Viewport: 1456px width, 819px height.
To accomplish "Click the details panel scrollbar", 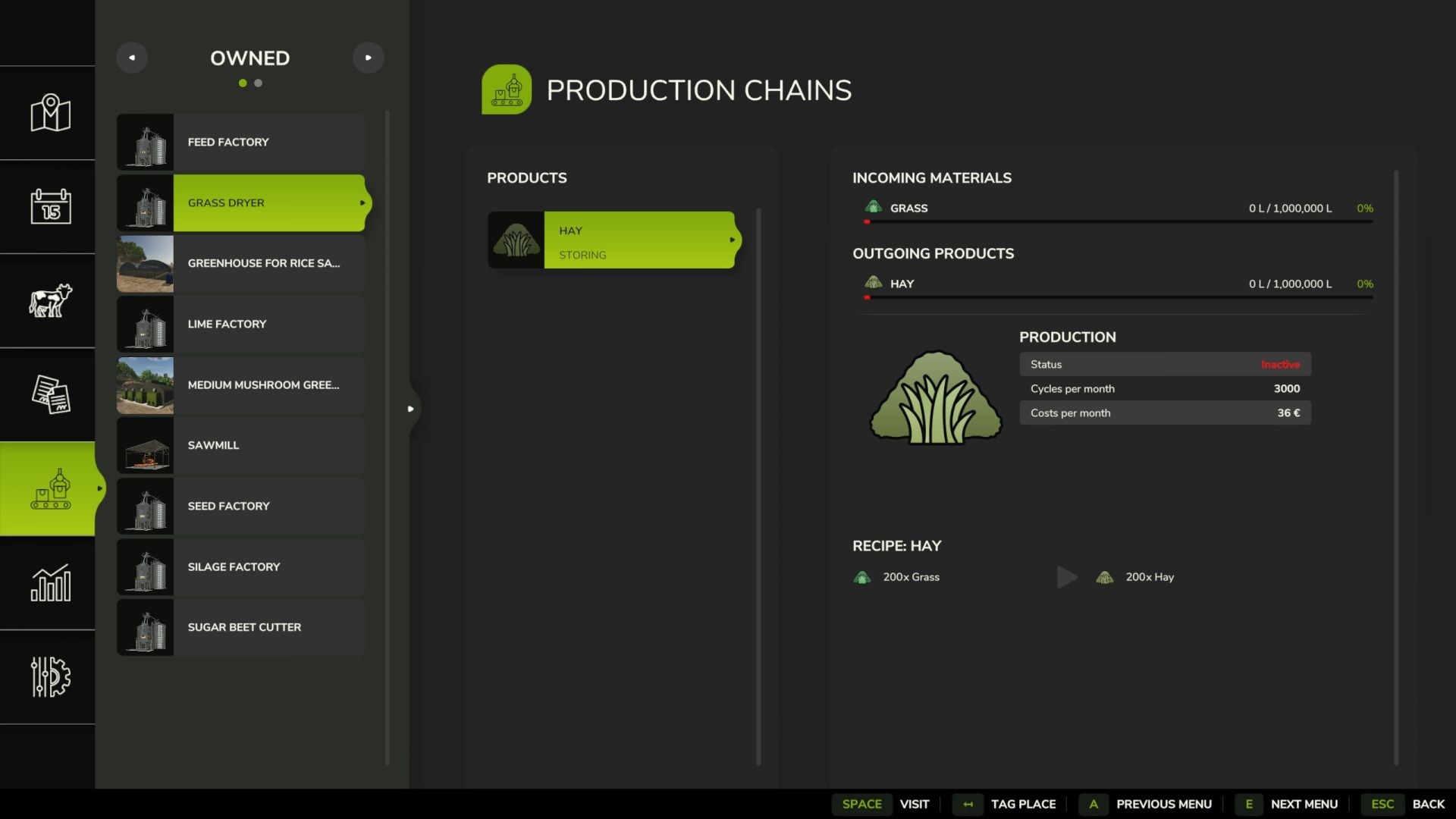I will click(1396, 468).
